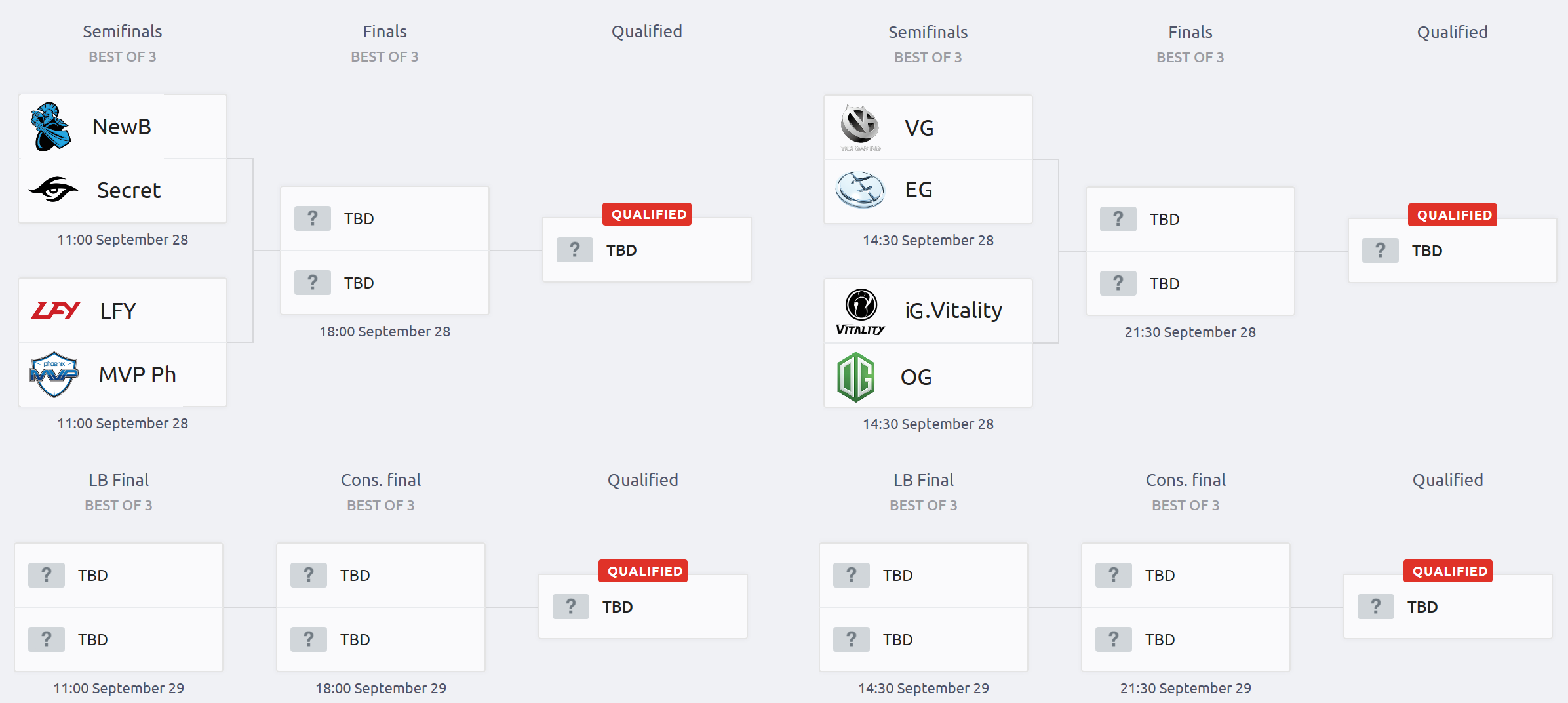
Task: Select the 11:00 September 29 LB Final match
Action: pos(119,607)
